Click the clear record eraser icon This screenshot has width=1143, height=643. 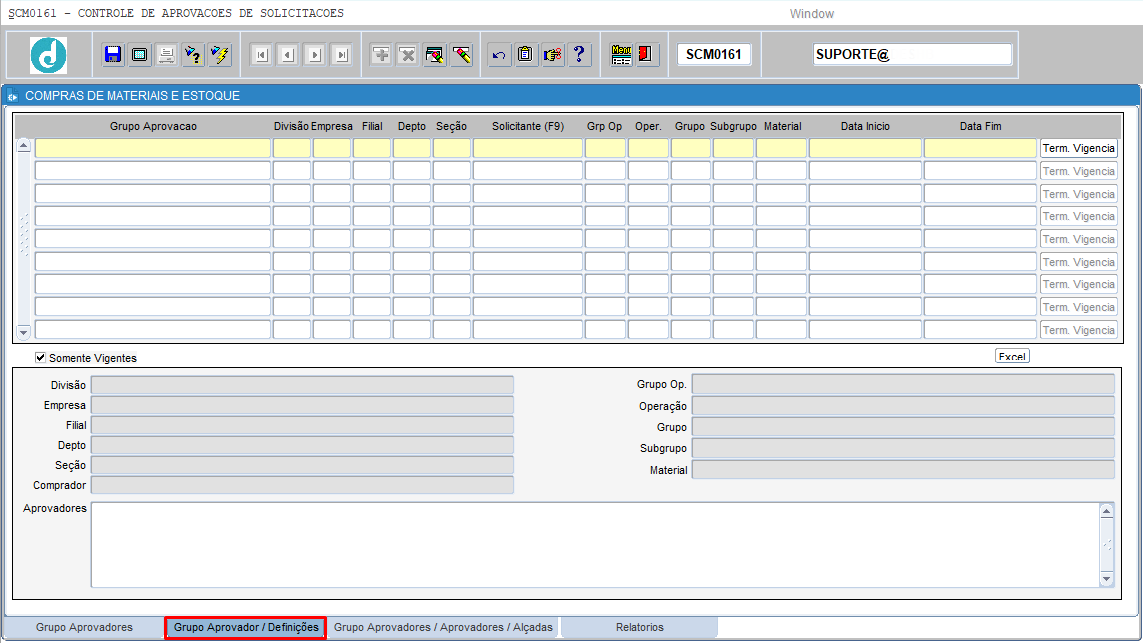point(461,55)
